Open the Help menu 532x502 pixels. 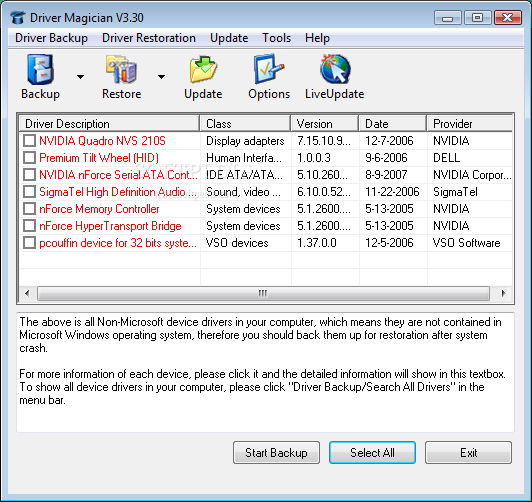317,38
